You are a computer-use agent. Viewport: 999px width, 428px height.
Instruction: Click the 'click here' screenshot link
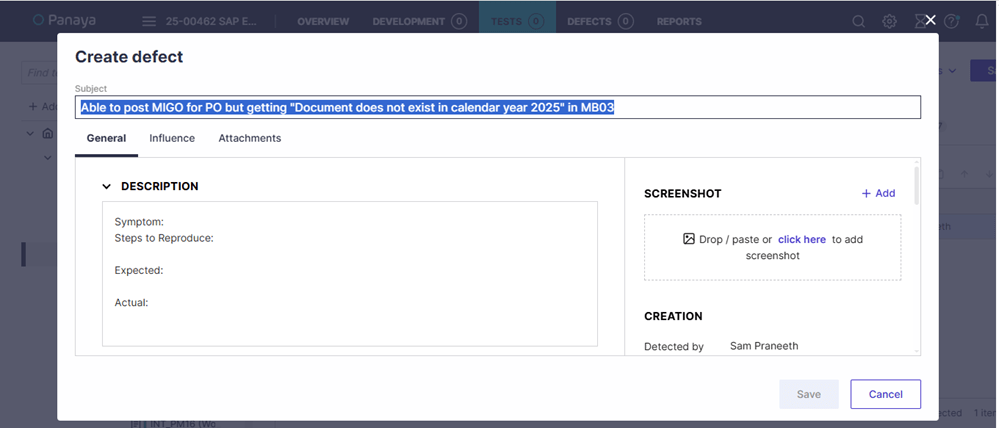click(801, 239)
